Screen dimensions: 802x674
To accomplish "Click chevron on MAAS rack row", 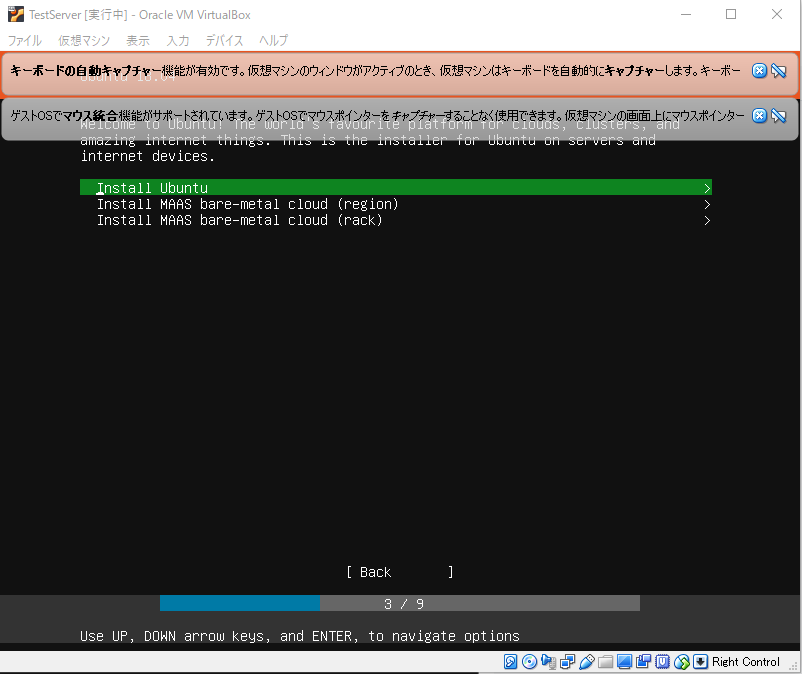I will coord(707,221).
